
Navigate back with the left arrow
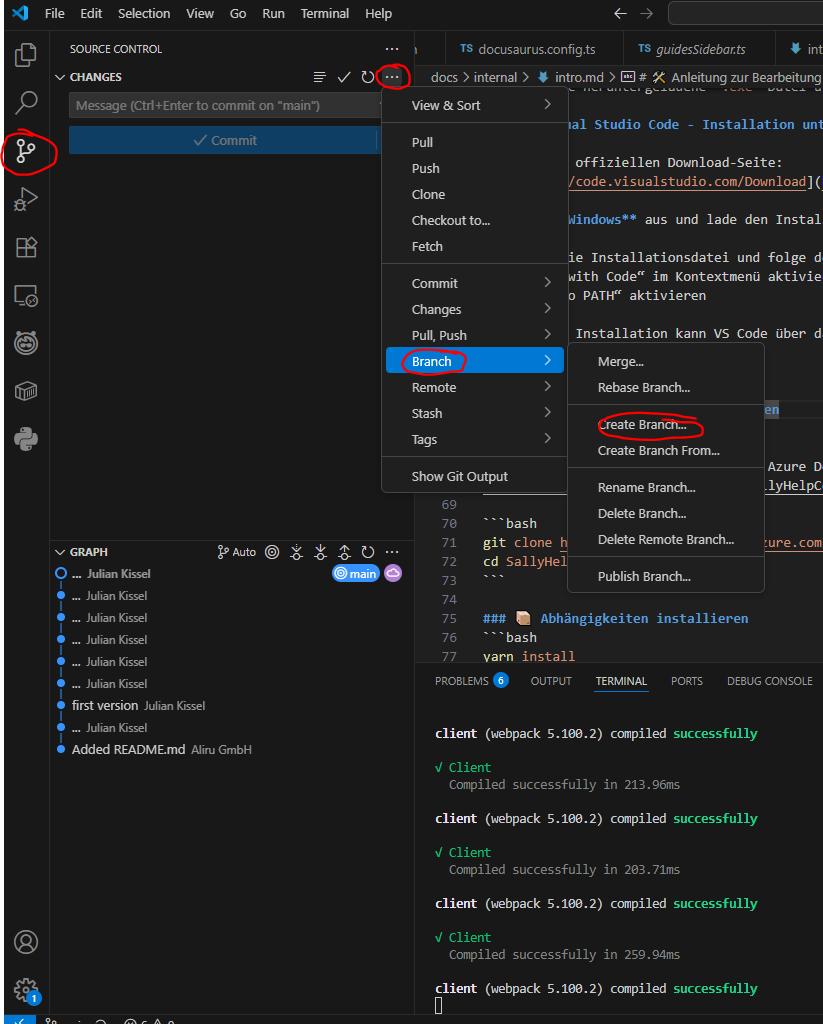620,13
